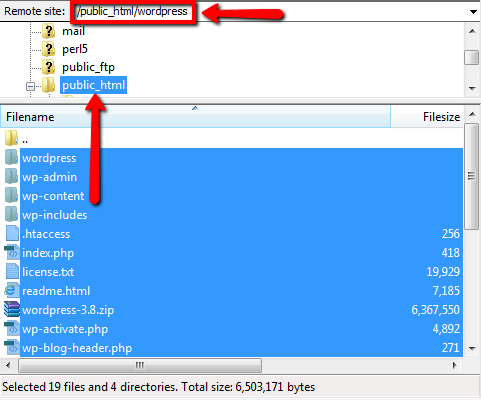Click the perl5 folder question-mark icon
This screenshot has height=400, width=481.
point(49,49)
